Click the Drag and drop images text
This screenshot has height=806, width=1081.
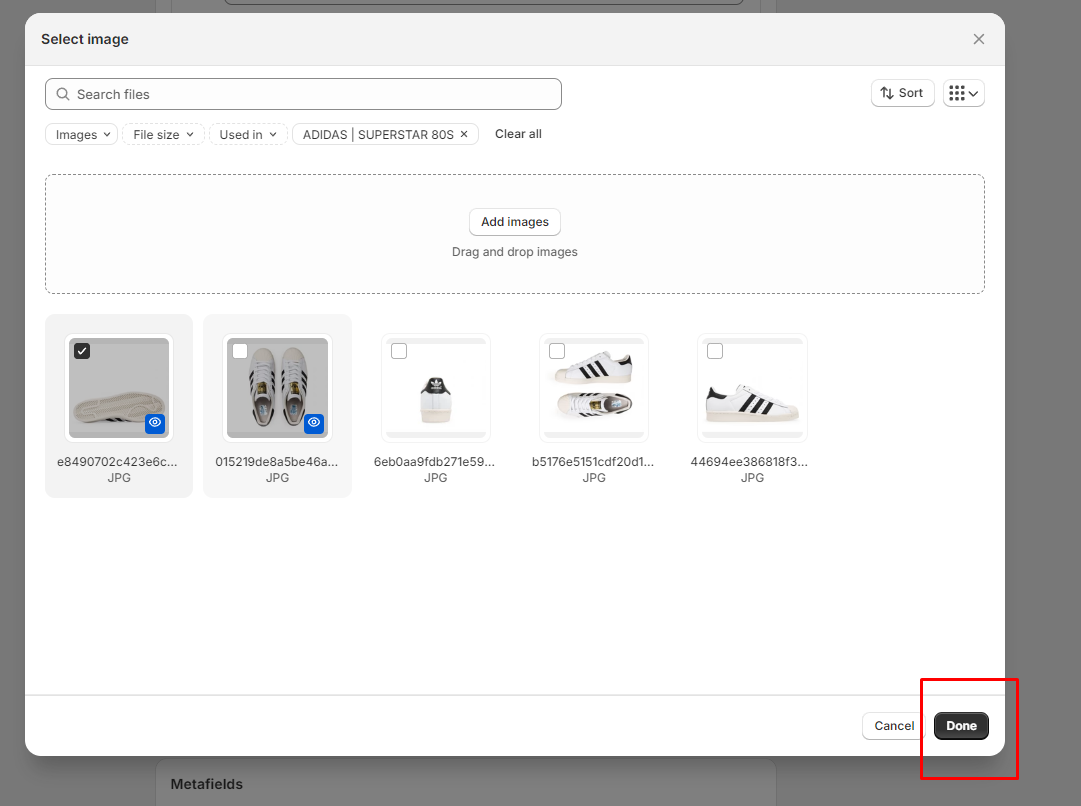[x=515, y=252]
